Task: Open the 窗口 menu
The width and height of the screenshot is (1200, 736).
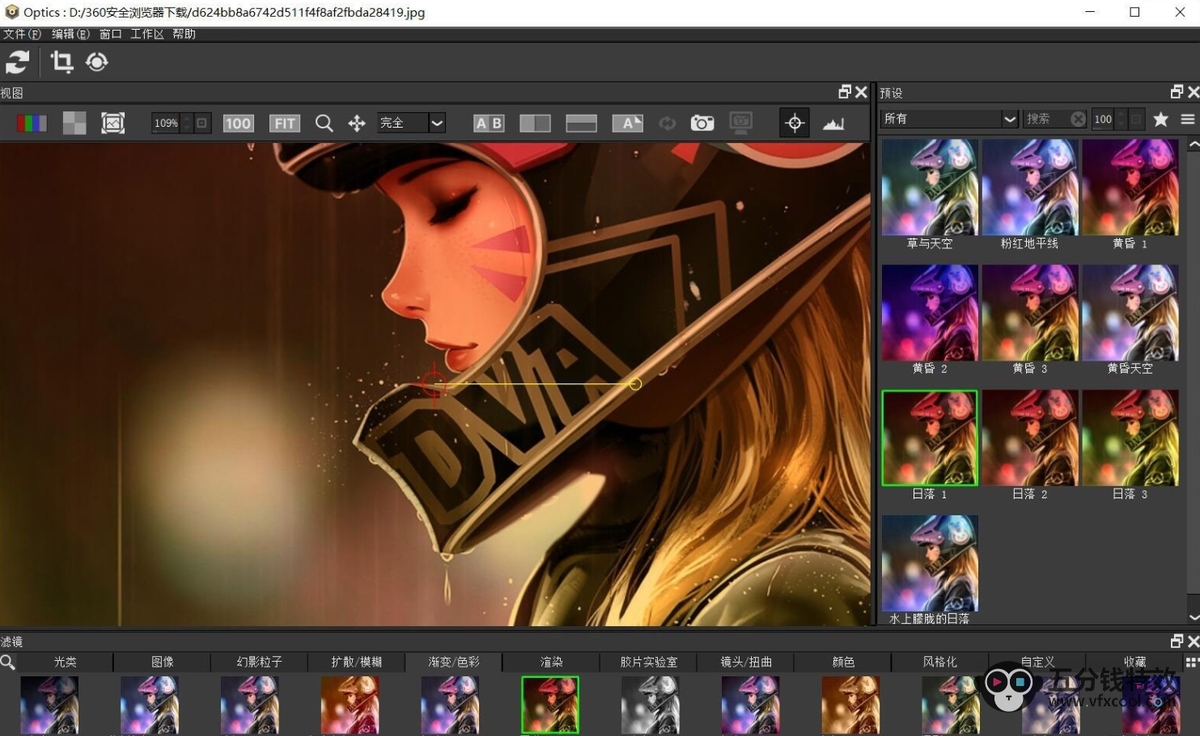Action: pyautogui.click(x=110, y=34)
